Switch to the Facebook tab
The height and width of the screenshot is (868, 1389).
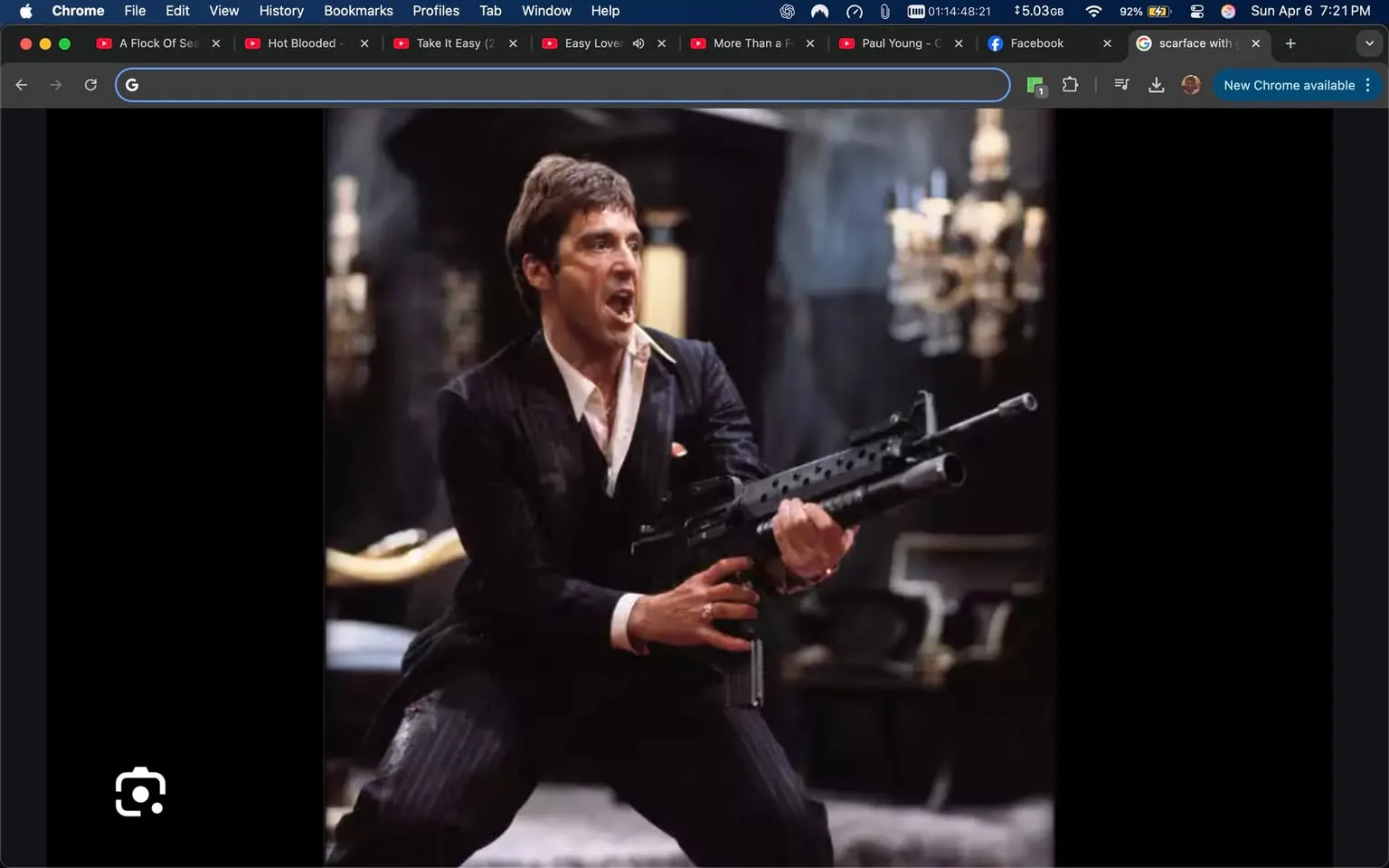[x=1035, y=42]
